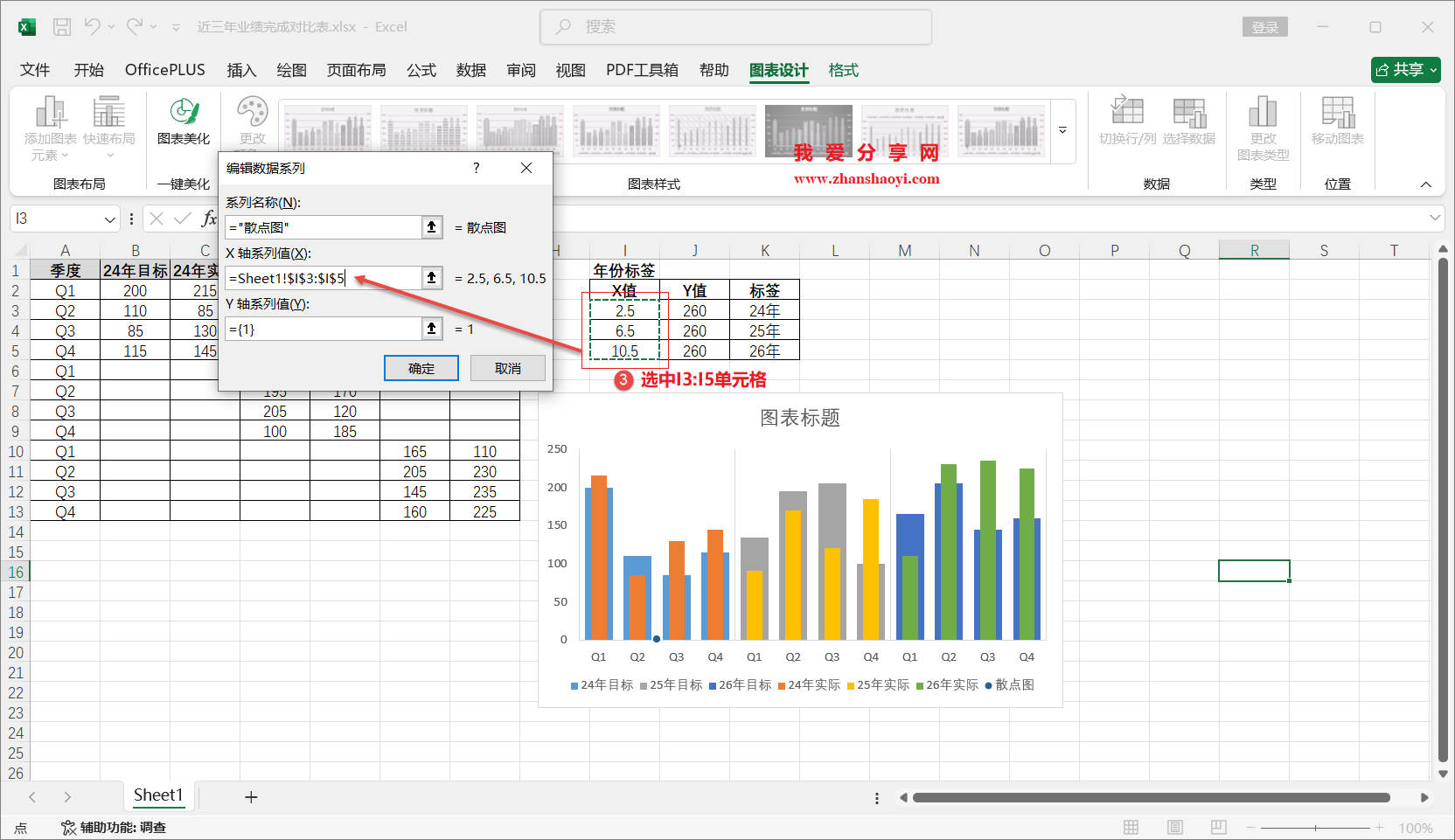The image size is (1455, 840).
Task: Switch to the OfficePLUS tab
Action: [165, 70]
